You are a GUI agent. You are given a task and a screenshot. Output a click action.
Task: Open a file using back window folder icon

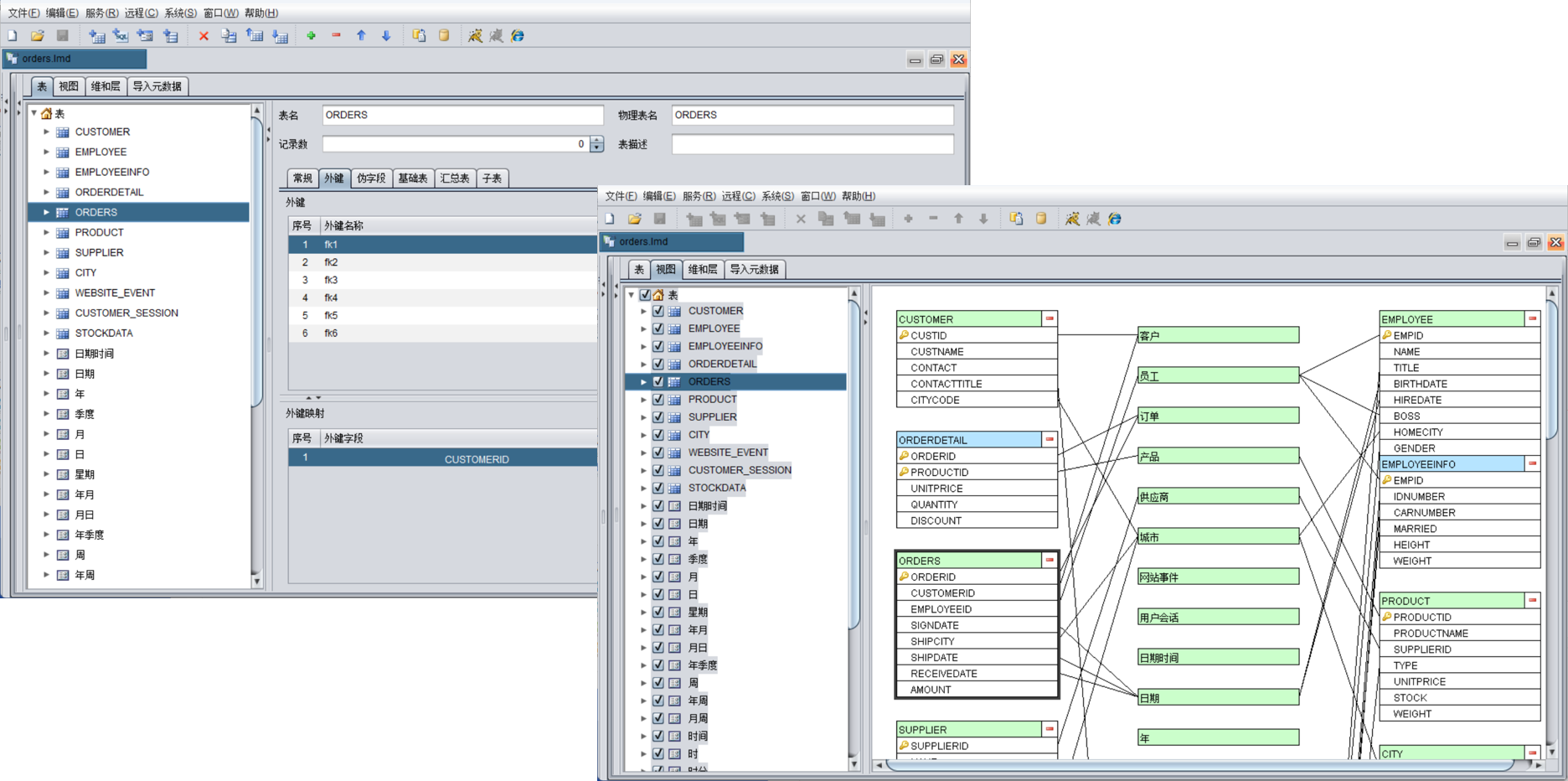[38, 36]
